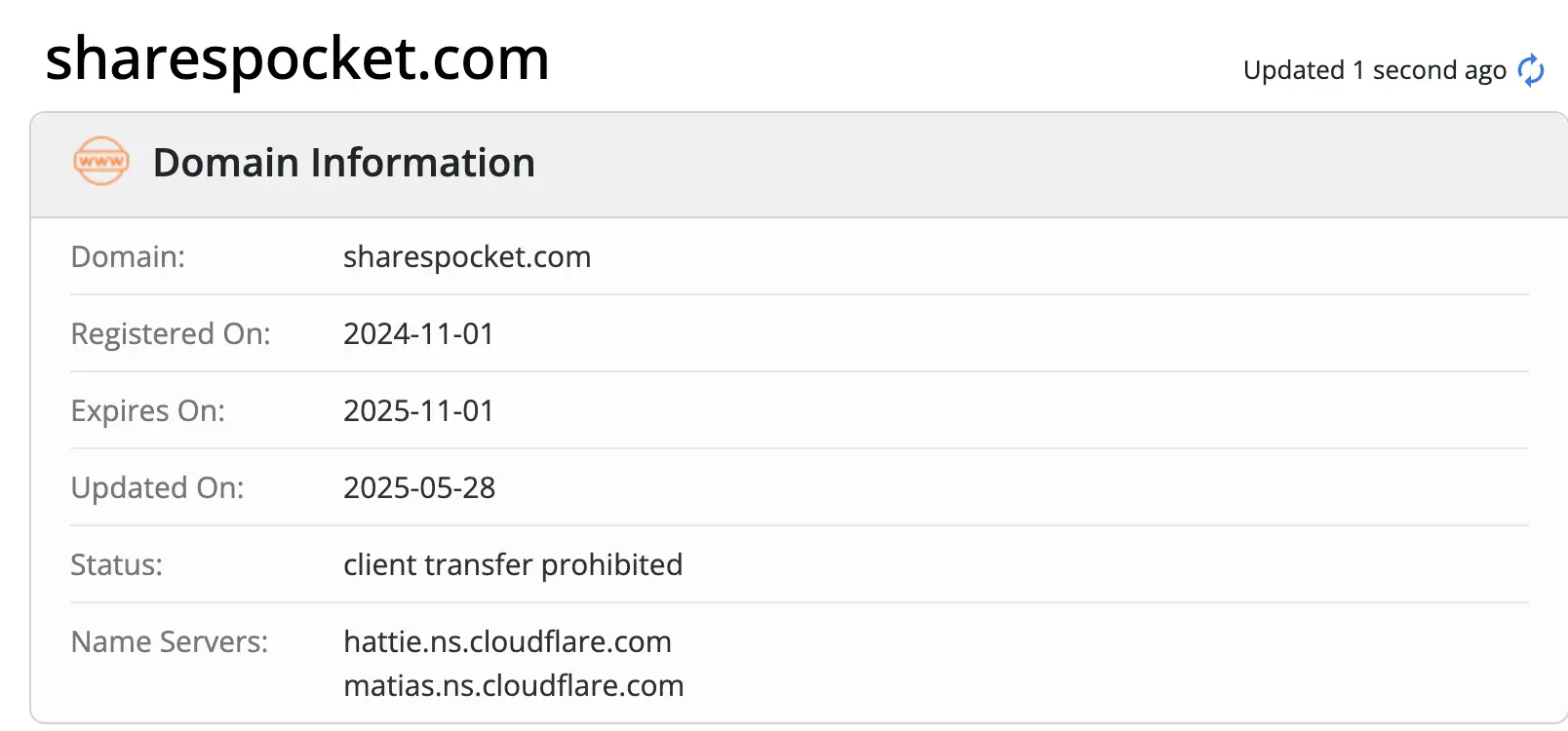
Task: Click the 'Updated On:' label
Action: point(157,488)
